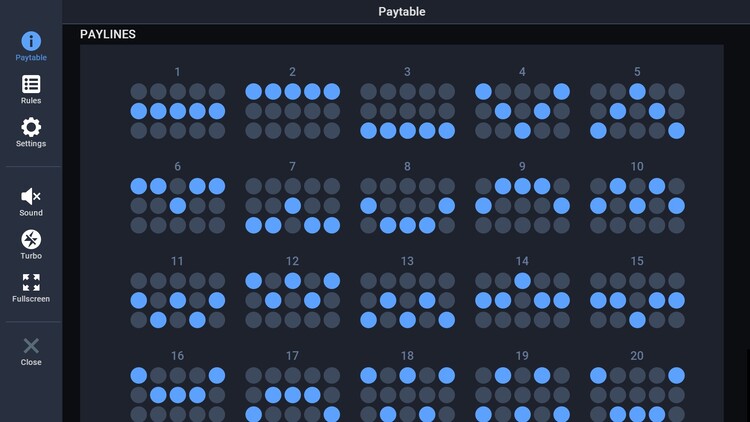
Task: Select payline 3 diagram
Action: tap(407, 111)
